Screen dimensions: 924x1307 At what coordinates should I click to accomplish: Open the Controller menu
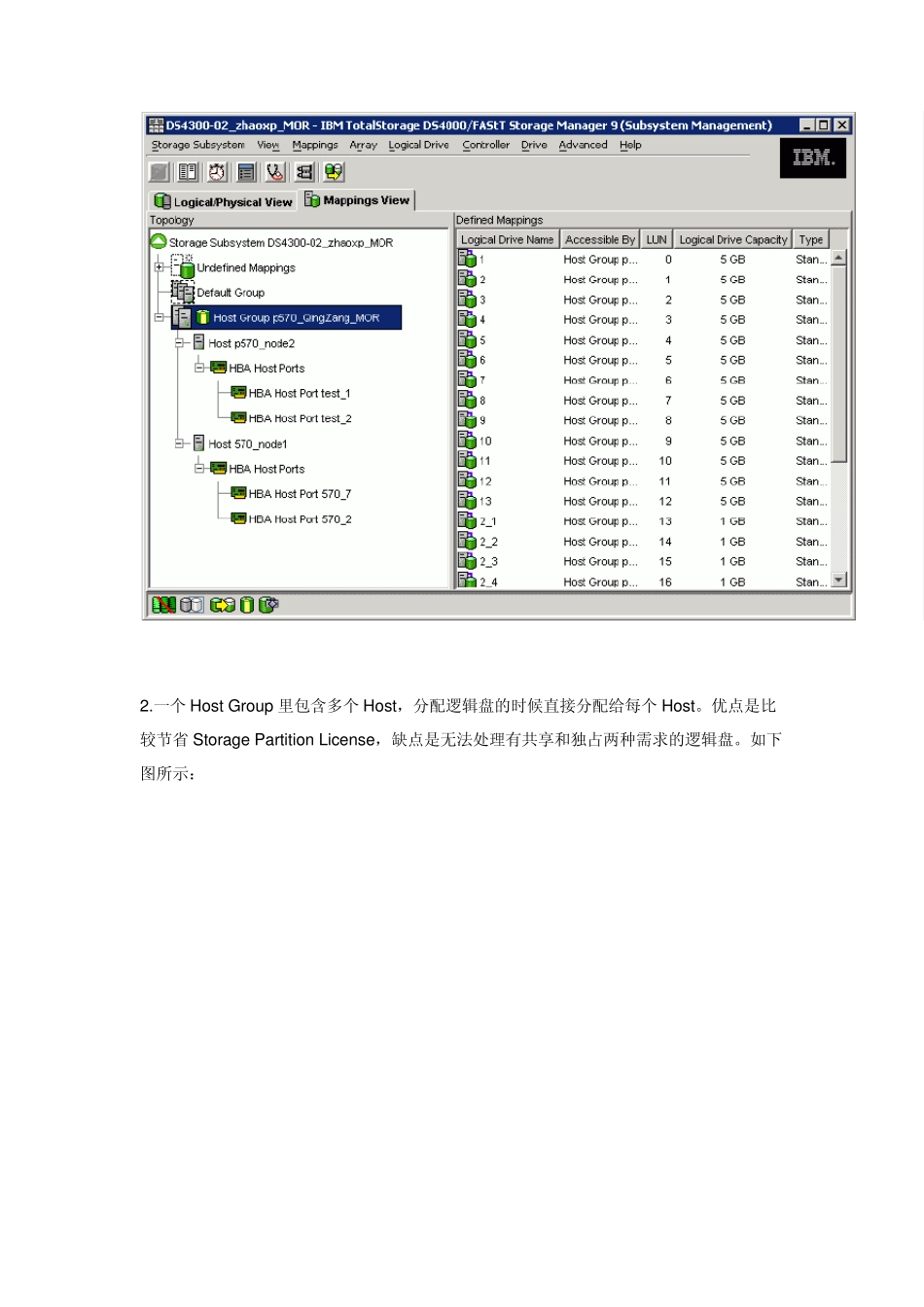point(485,145)
